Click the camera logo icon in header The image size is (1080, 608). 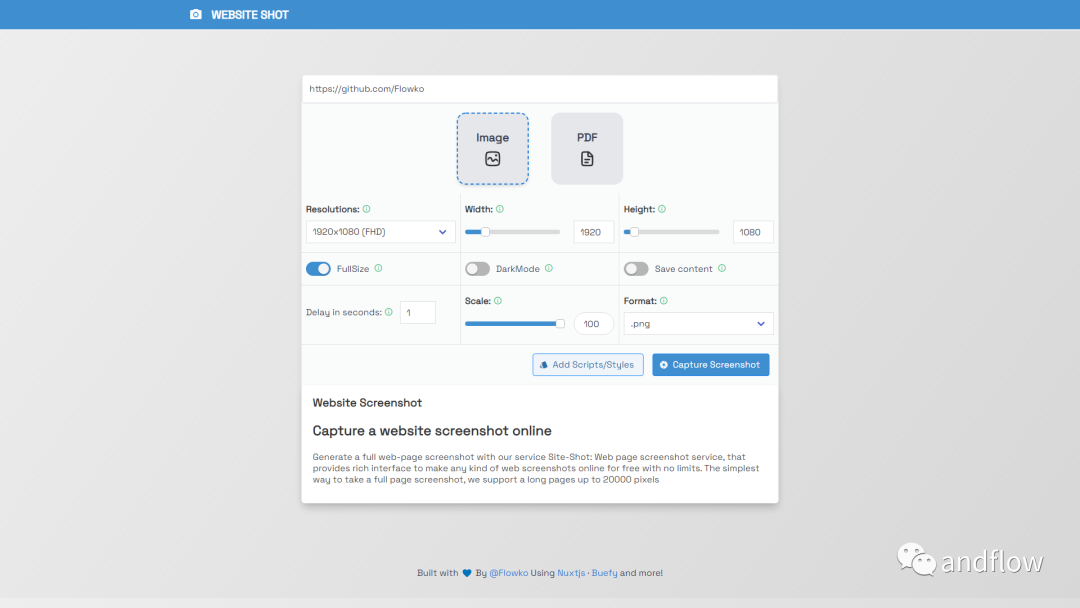coord(196,14)
